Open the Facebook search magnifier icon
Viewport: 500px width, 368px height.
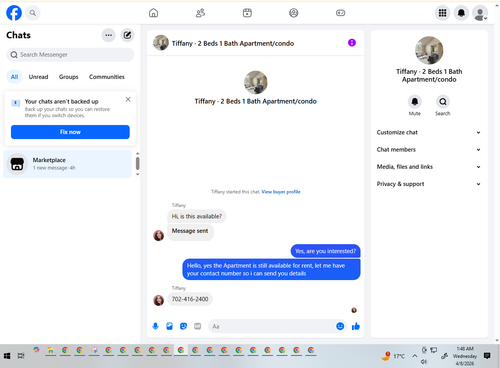pyautogui.click(x=33, y=13)
